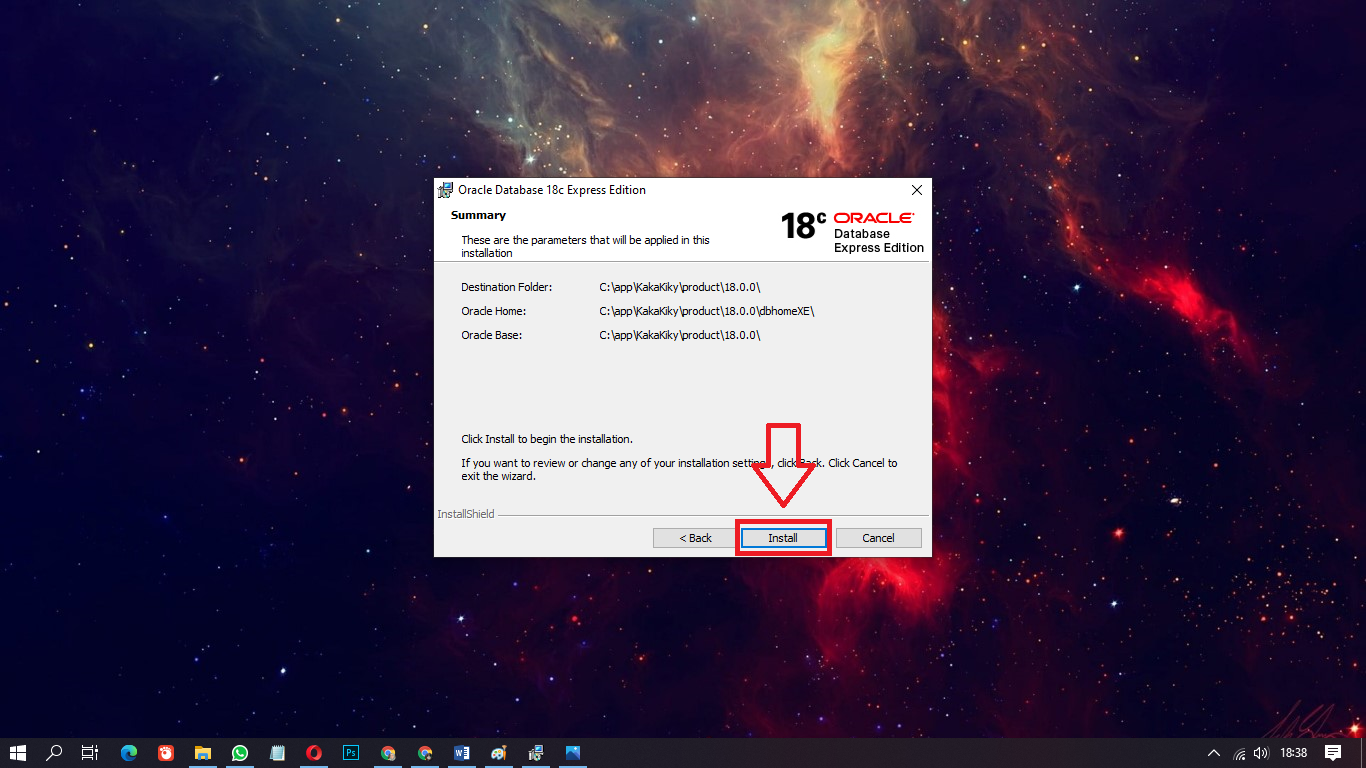
Task: Switch to WhatsApp in the taskbar
Action: tap(240, 753)
